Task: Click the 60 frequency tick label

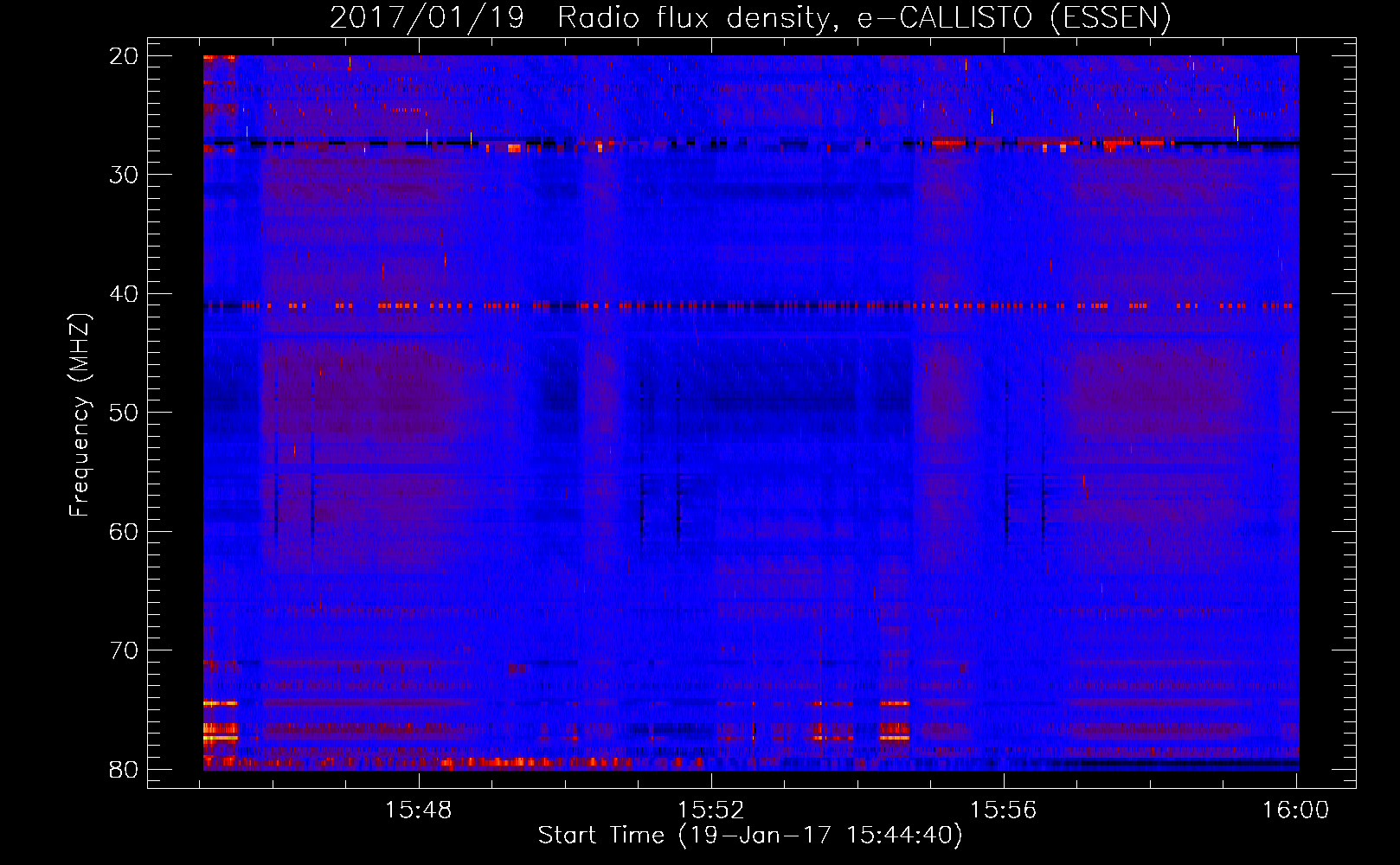Action: tap(124, 531)
